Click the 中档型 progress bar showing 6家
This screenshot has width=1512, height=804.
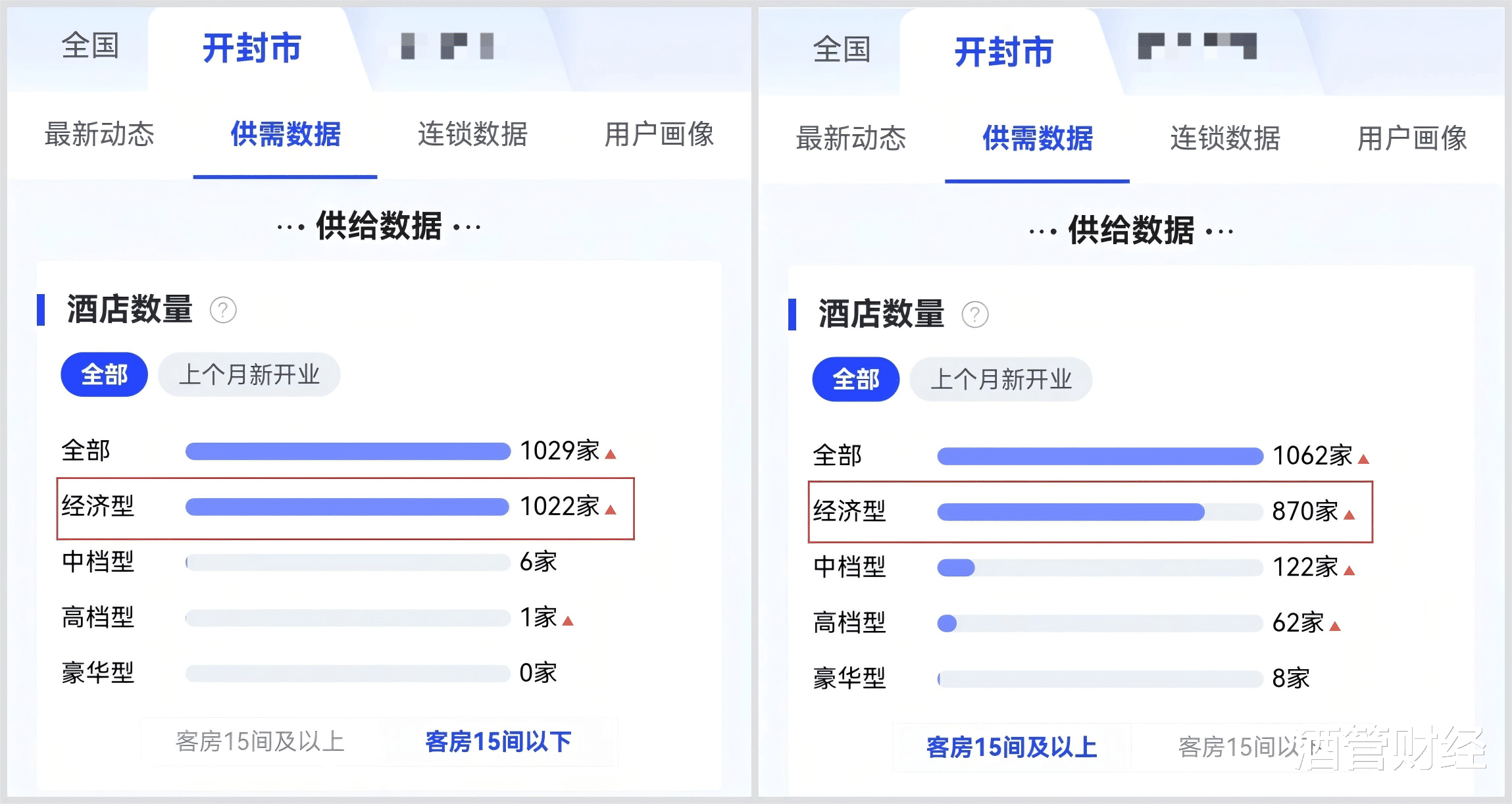[347, 563]
